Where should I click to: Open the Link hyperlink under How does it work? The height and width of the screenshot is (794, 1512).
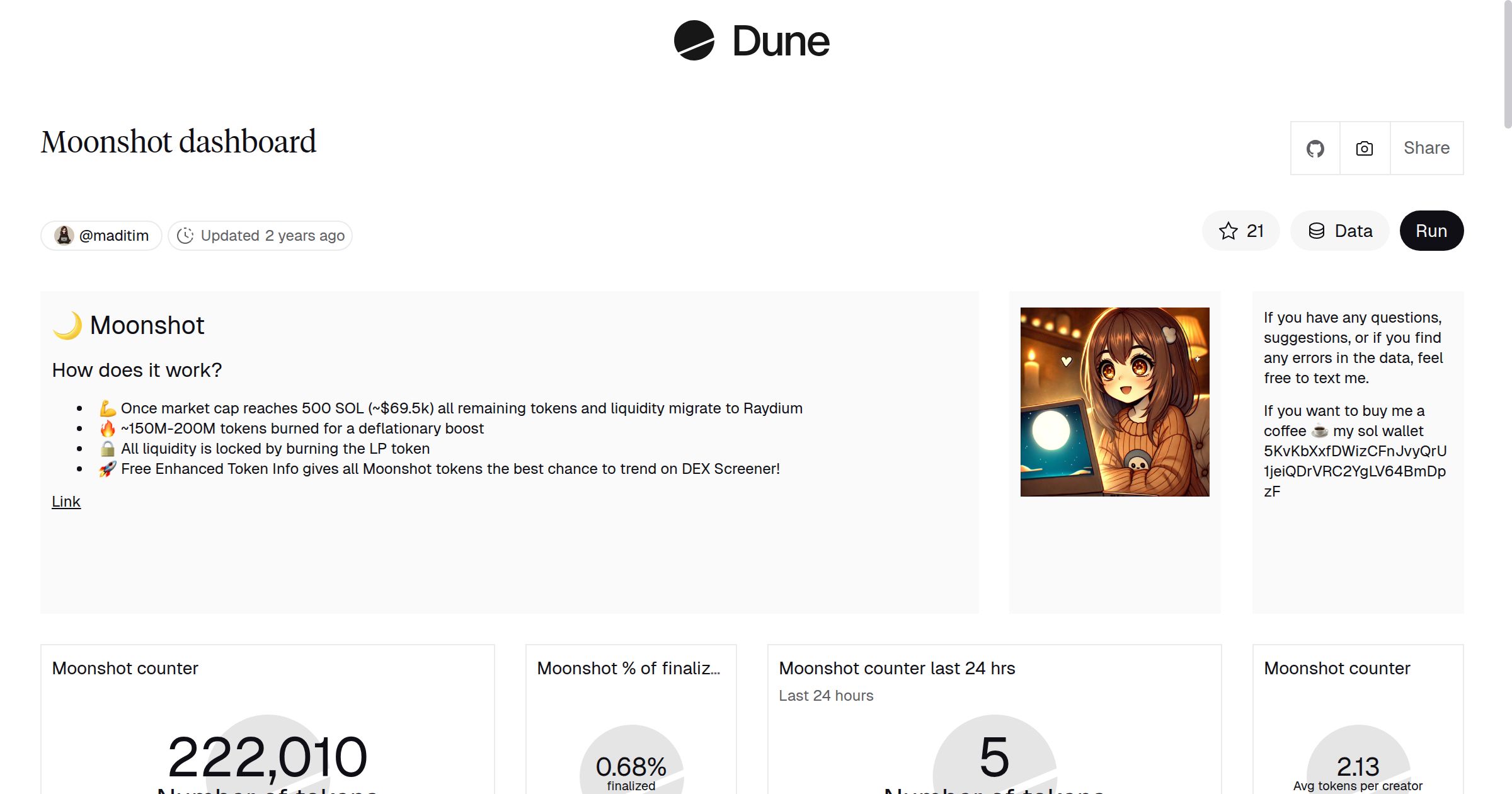(x=66, y=501)
